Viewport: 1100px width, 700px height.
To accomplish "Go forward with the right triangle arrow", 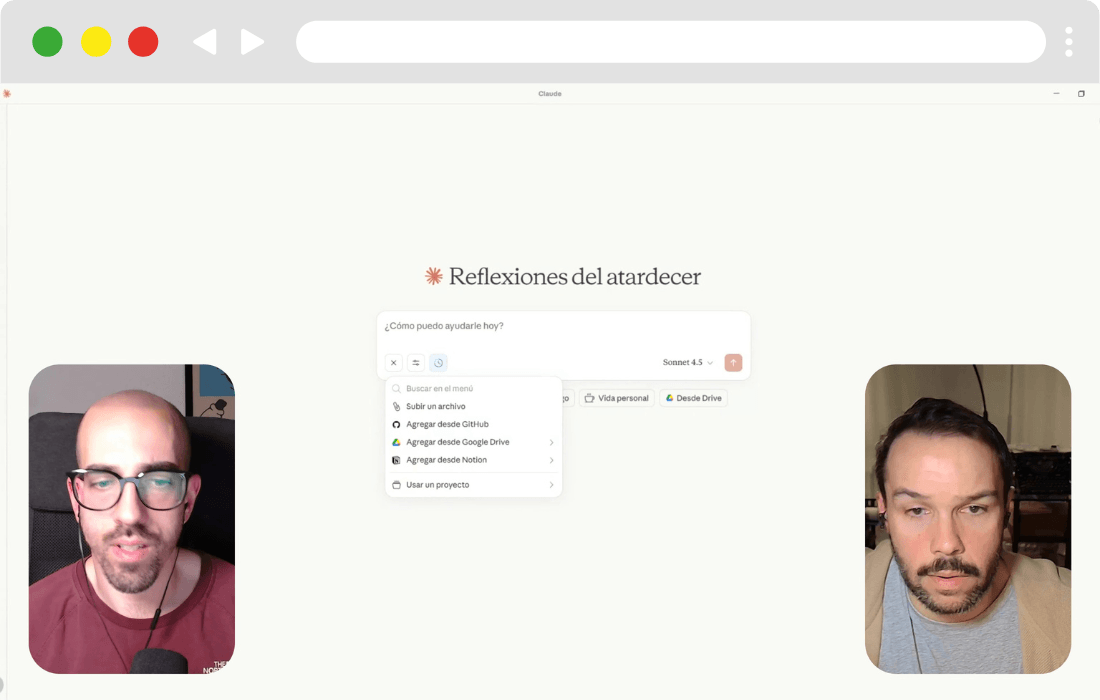I will 252,41.
